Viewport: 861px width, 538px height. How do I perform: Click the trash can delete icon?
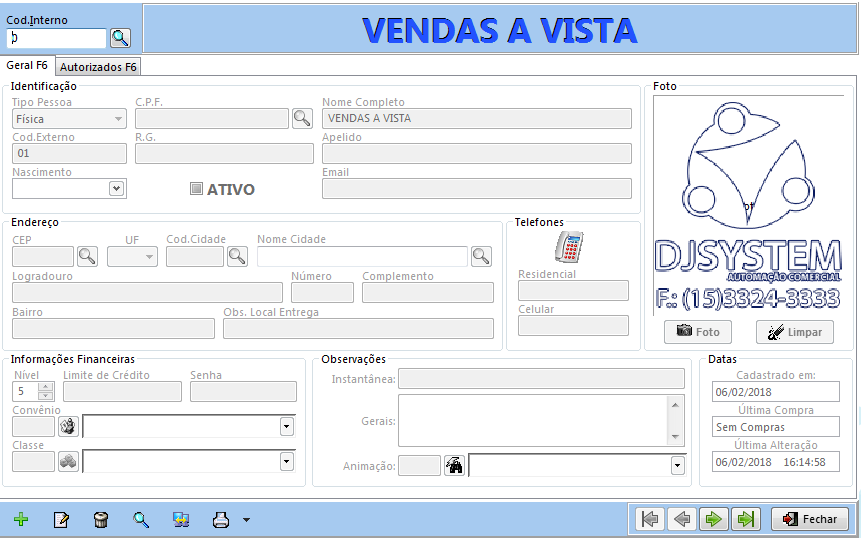coord(101,519)
